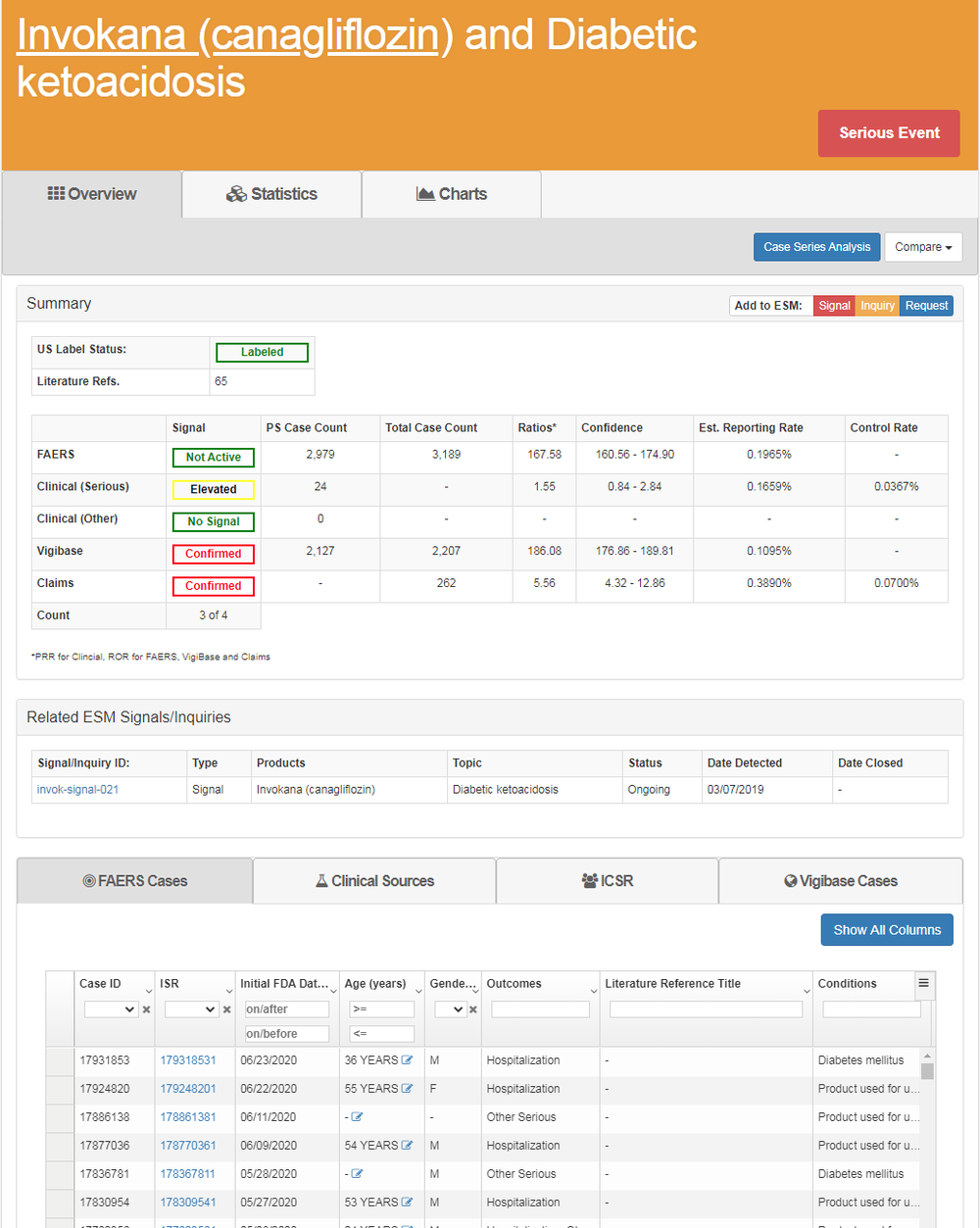
Task: Click the row selector for case 17877036
Action: click(60, 1146)
